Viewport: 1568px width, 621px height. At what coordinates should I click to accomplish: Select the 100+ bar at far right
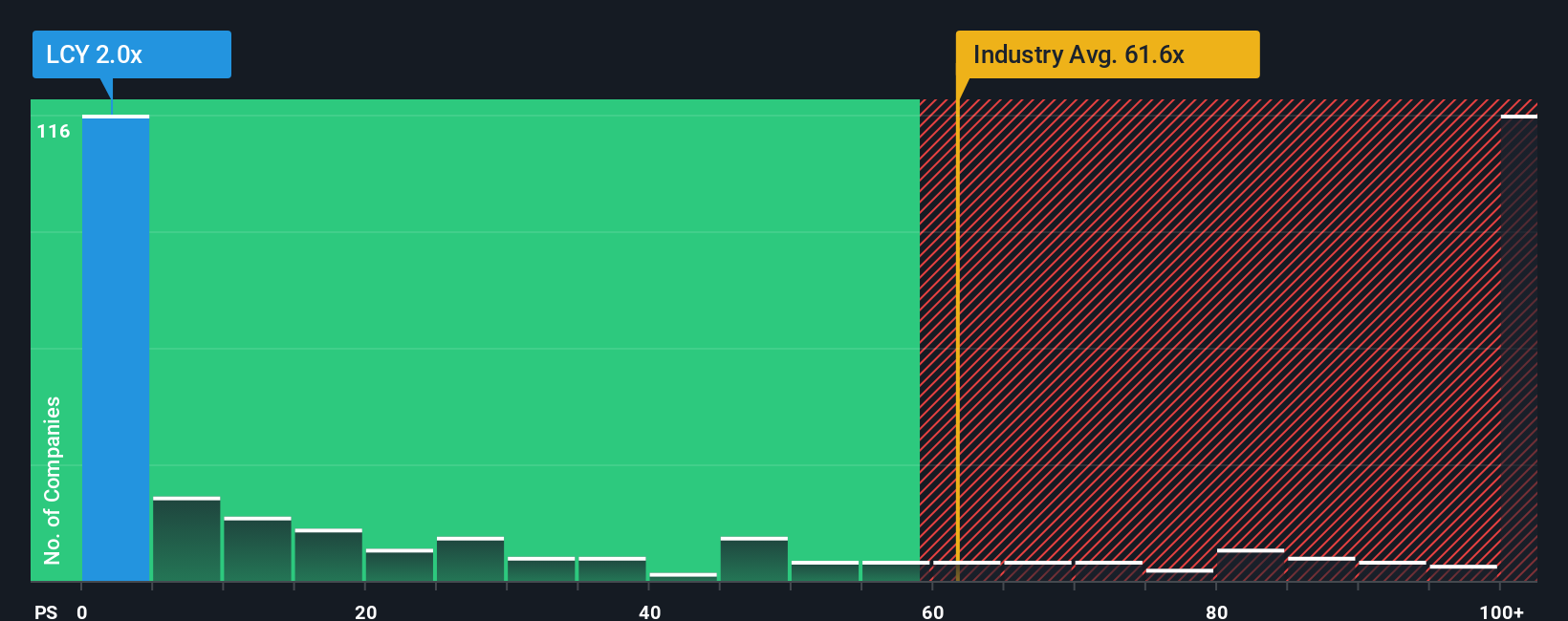pos(1519,348)
